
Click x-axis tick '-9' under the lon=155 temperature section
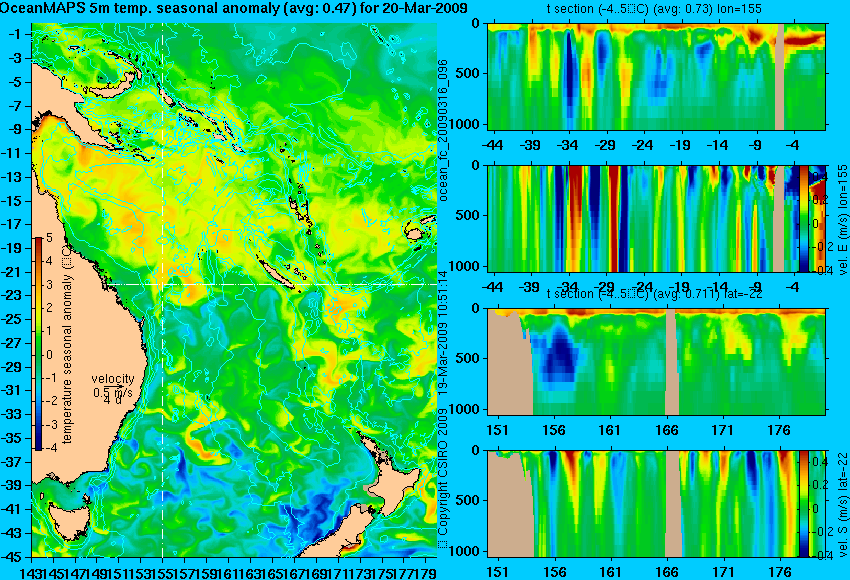[755, 146]
